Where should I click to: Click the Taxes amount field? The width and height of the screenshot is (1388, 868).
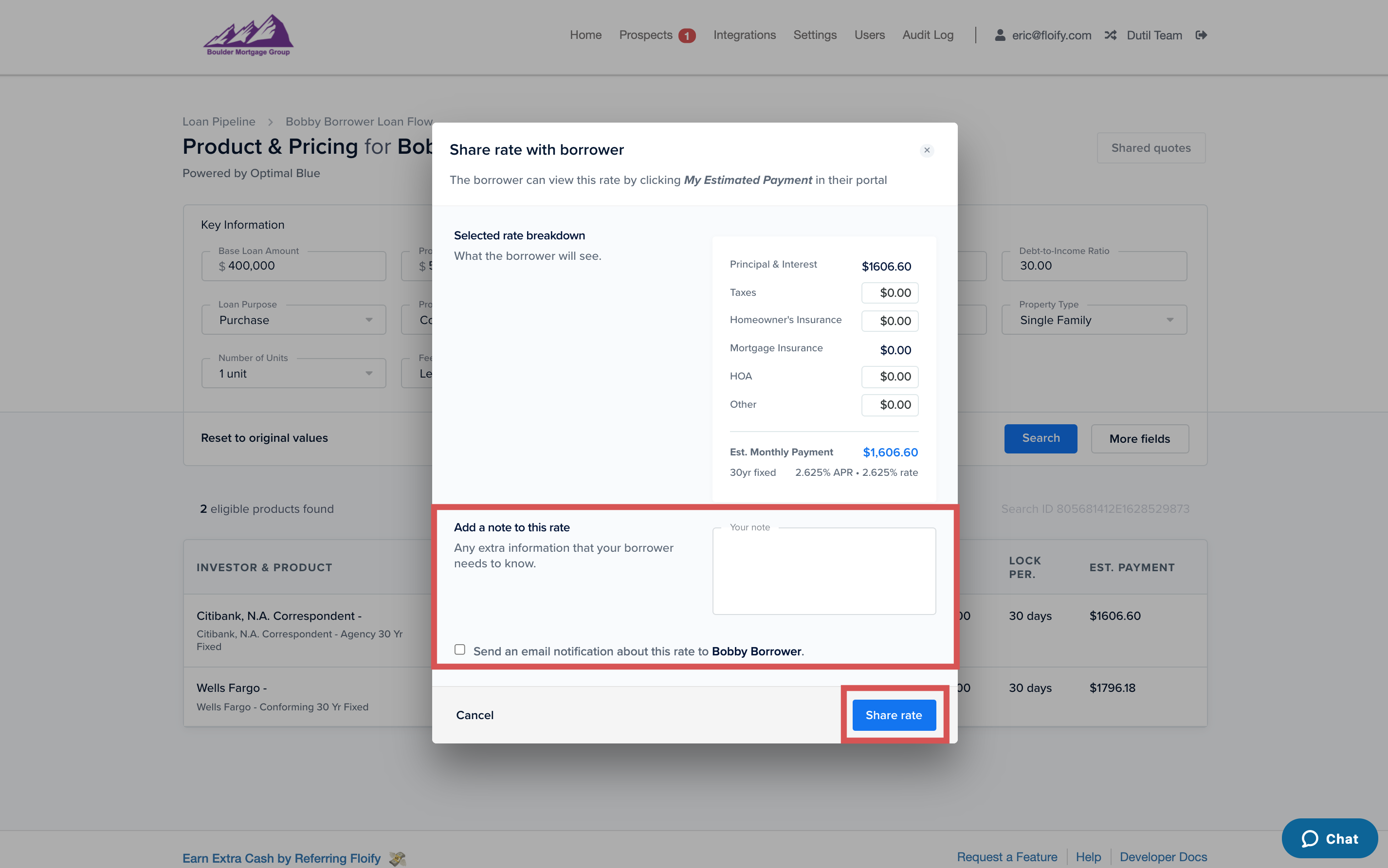pos(889,293)
